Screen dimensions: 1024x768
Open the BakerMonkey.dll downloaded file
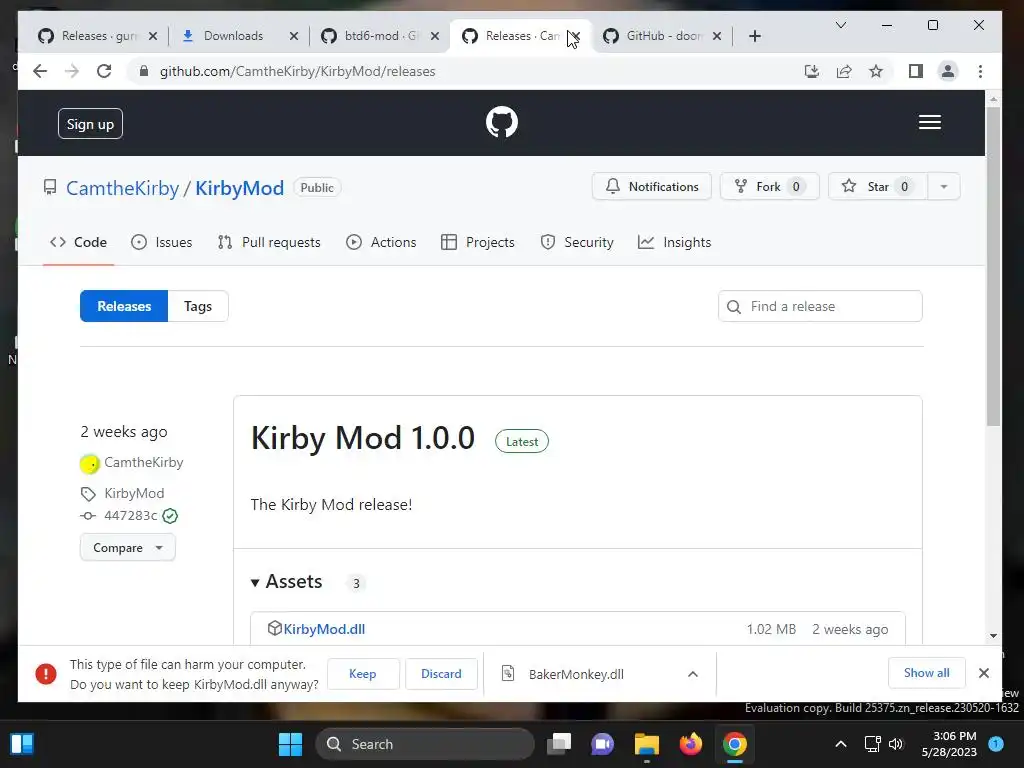pos(576,674)
